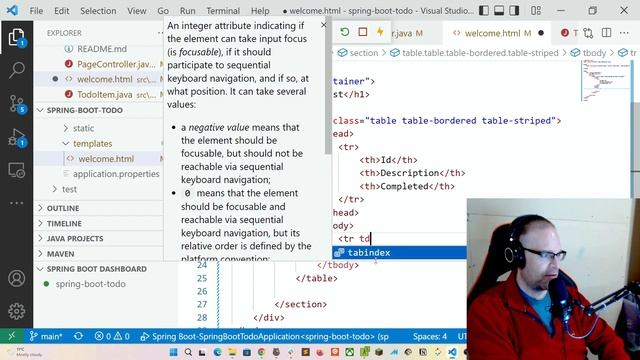Open the Selection menu
Screen dimensions: 640x360
[98, 11]
